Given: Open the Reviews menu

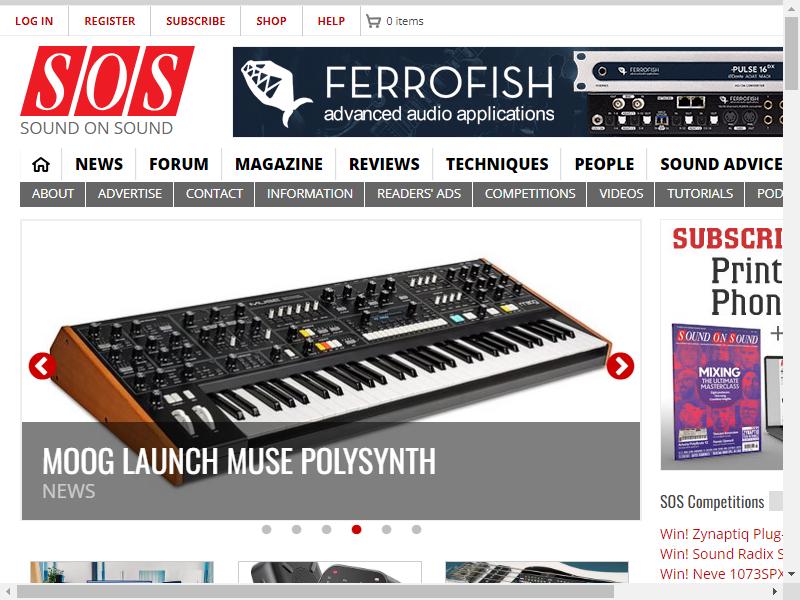Looking at the screenshot, I should point(384,164).
